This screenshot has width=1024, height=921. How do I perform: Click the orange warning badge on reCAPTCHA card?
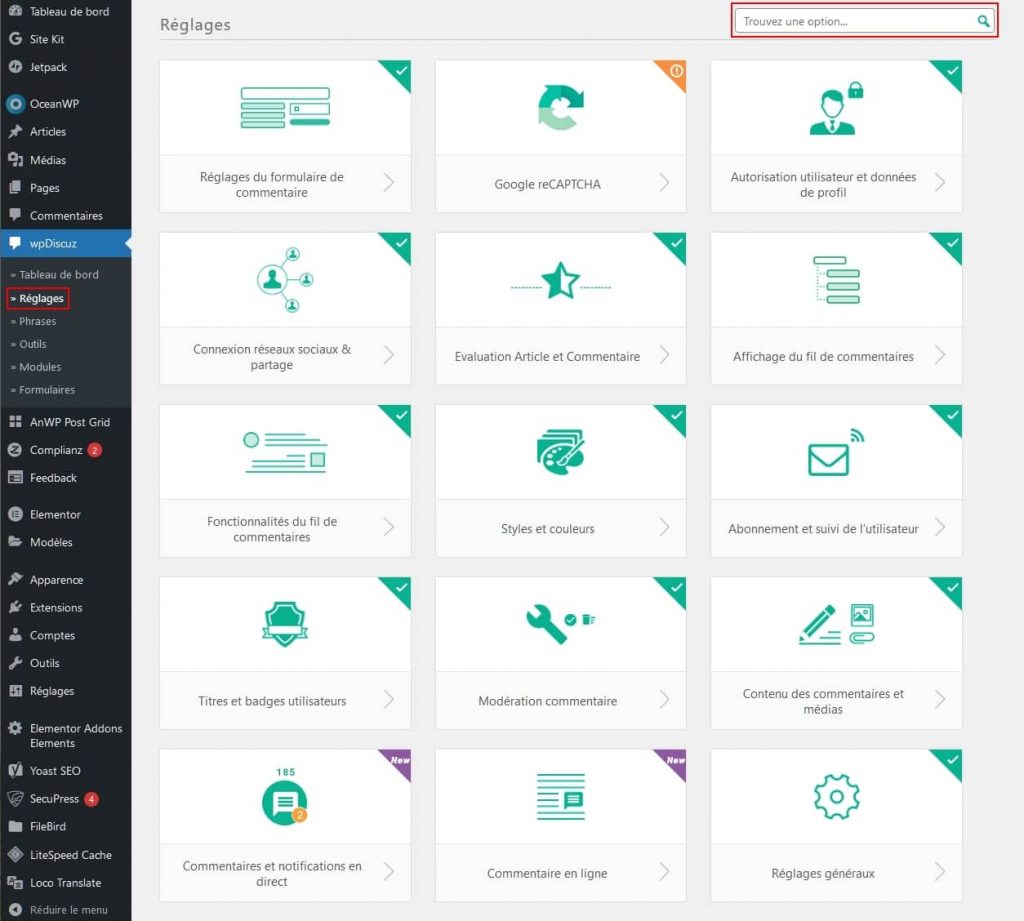(677, 70)
